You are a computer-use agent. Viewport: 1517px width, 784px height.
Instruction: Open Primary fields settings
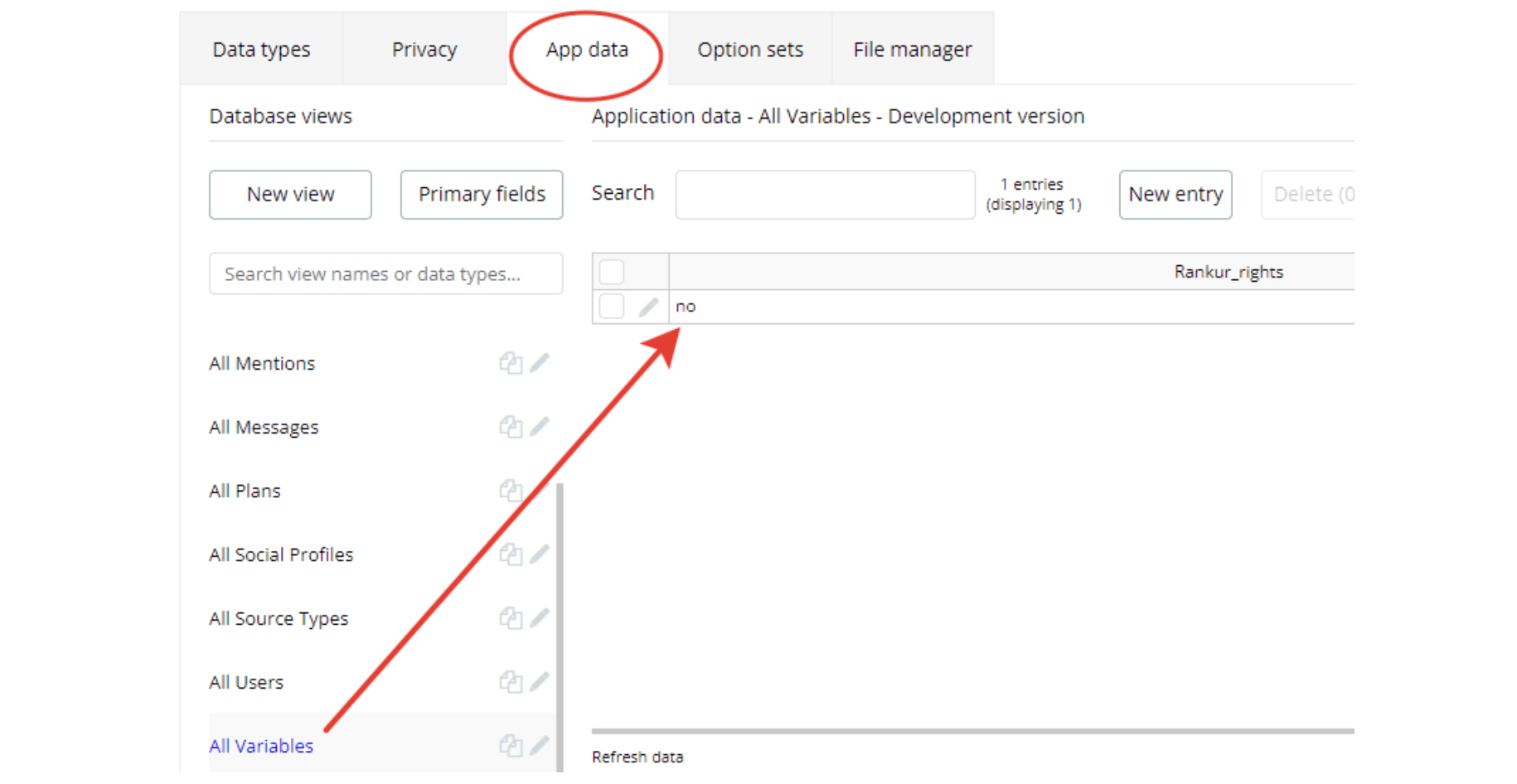pyautogui.click(x=482, y=195)
